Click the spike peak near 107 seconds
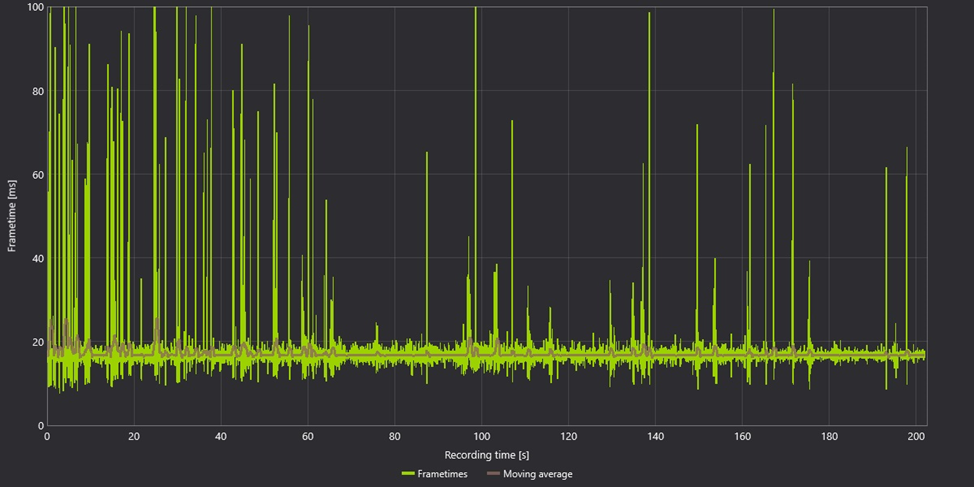Screen dimensions: 974x487 tap(512, 121)
